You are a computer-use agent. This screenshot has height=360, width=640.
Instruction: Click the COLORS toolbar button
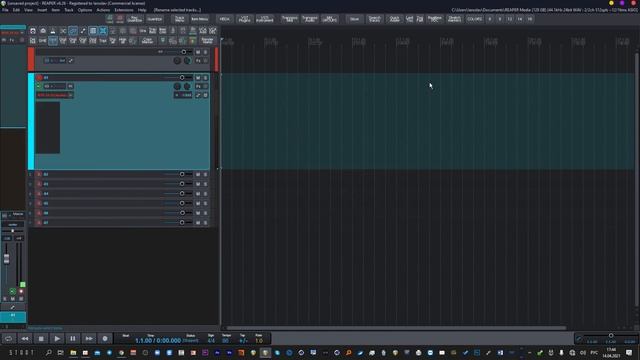click(x=475, y=19)
